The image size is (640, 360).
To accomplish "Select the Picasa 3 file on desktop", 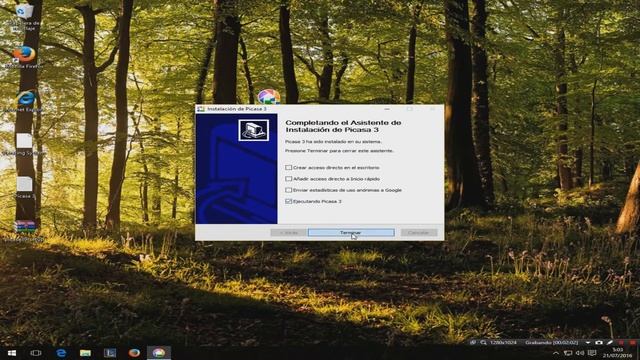I will [24, 184].
